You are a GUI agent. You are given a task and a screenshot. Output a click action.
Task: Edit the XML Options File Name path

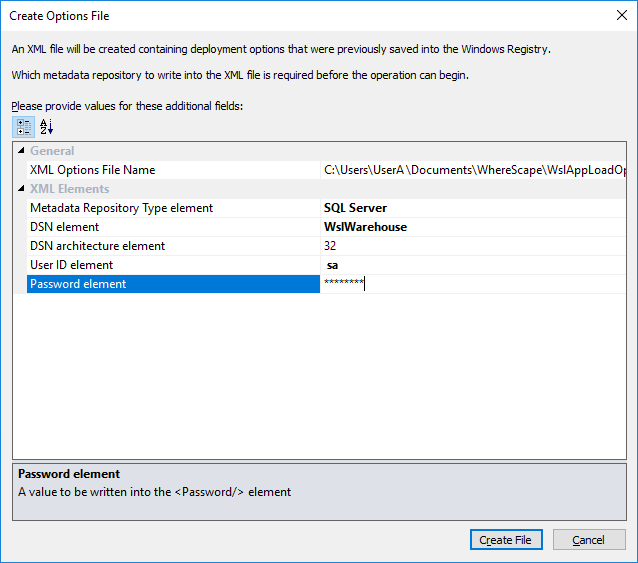(x=474, y=170)
